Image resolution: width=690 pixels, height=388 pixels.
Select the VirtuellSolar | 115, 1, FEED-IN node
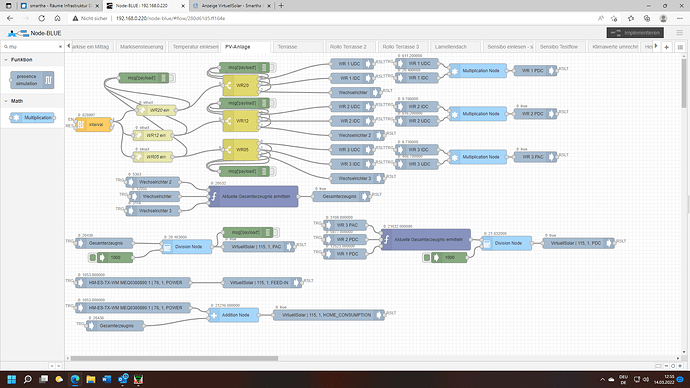[x=262, y=282]
